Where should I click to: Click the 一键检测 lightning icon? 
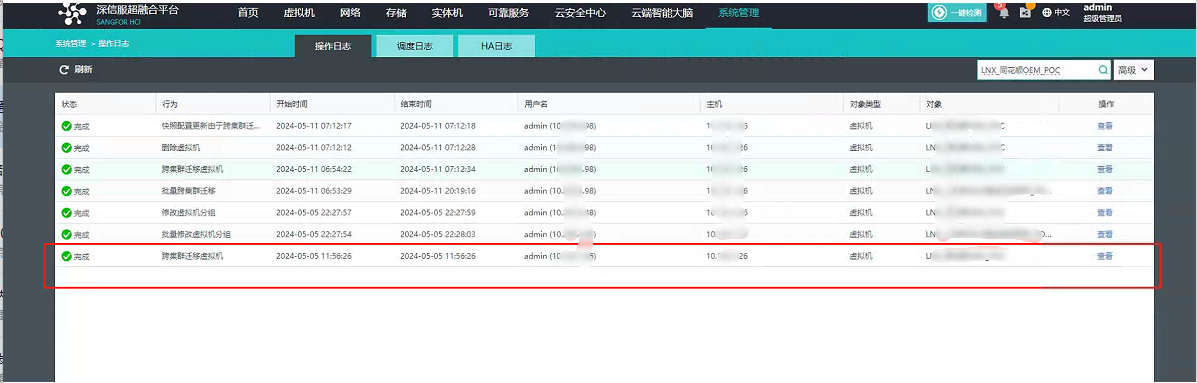click(940, 12)
